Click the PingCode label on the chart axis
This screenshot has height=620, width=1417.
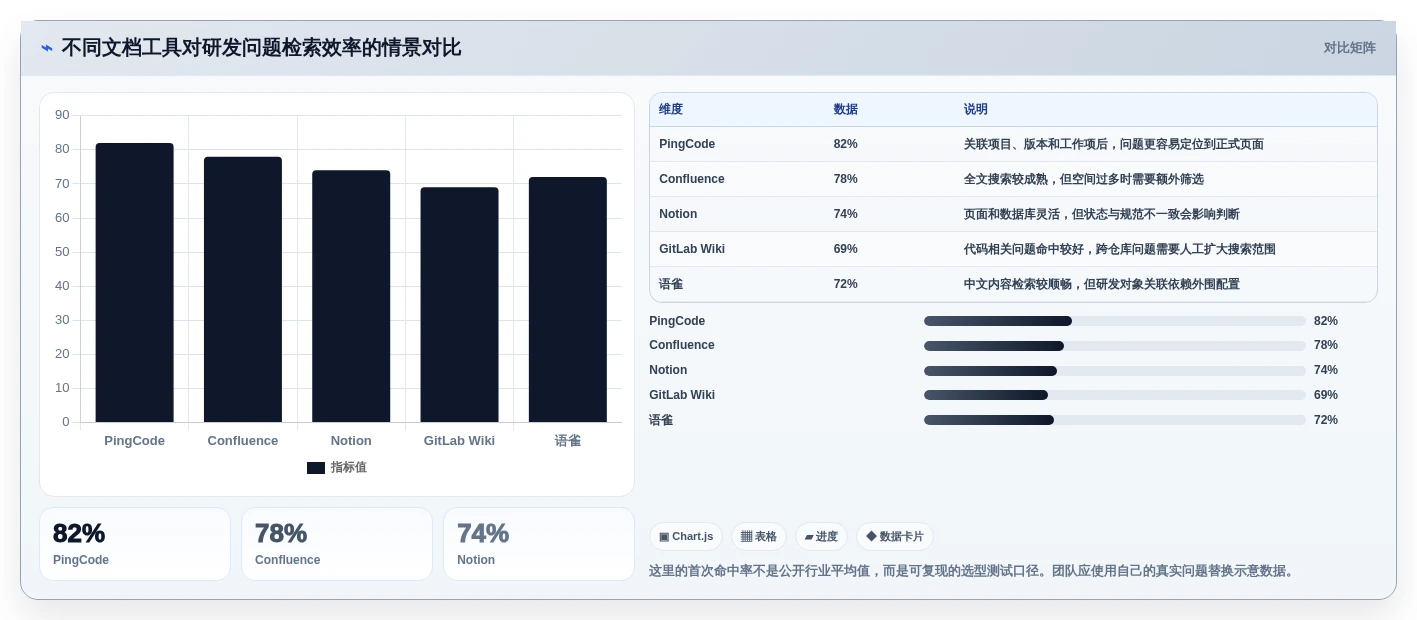[x=135, y=441]
